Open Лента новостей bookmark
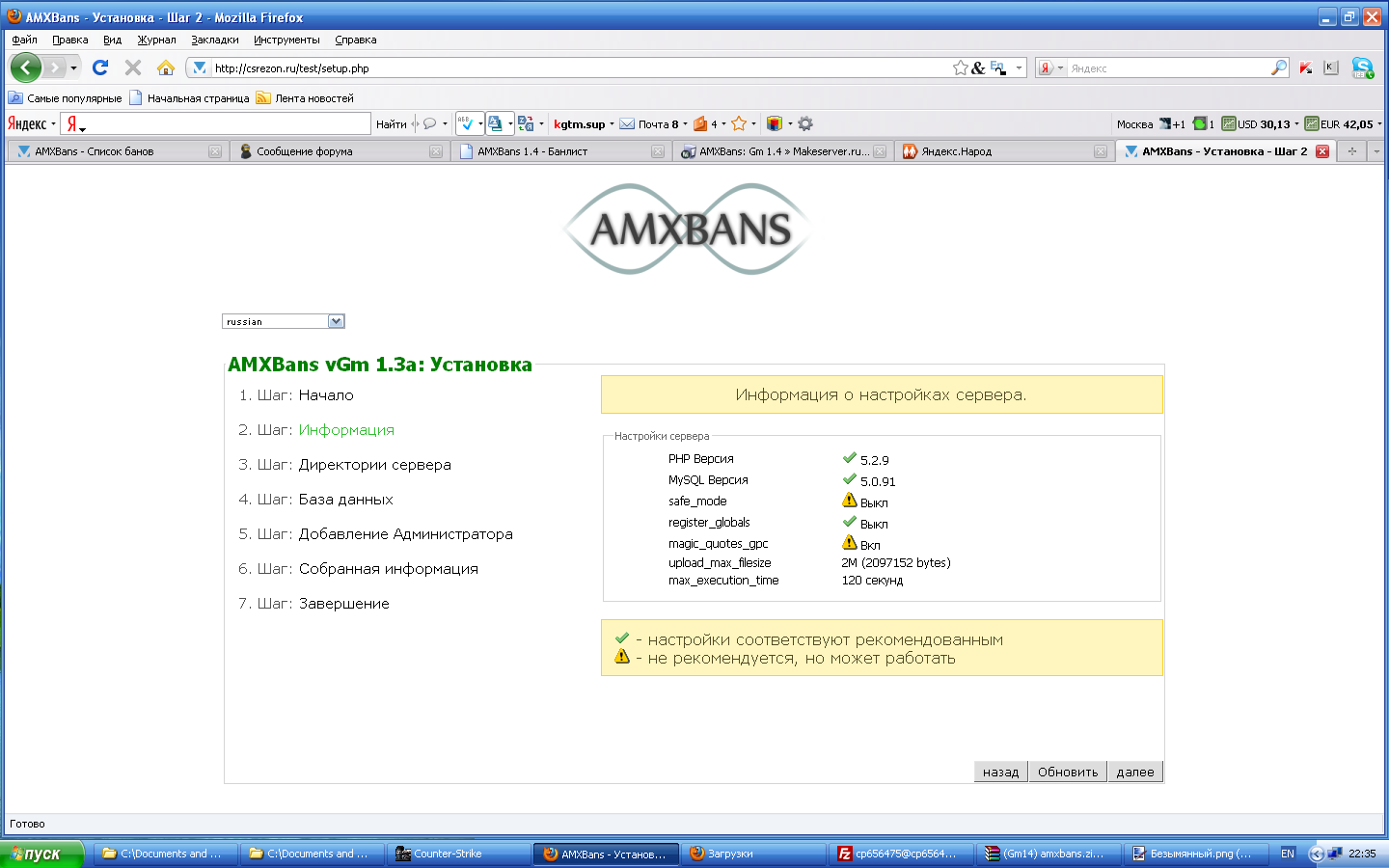 [305, 97]
